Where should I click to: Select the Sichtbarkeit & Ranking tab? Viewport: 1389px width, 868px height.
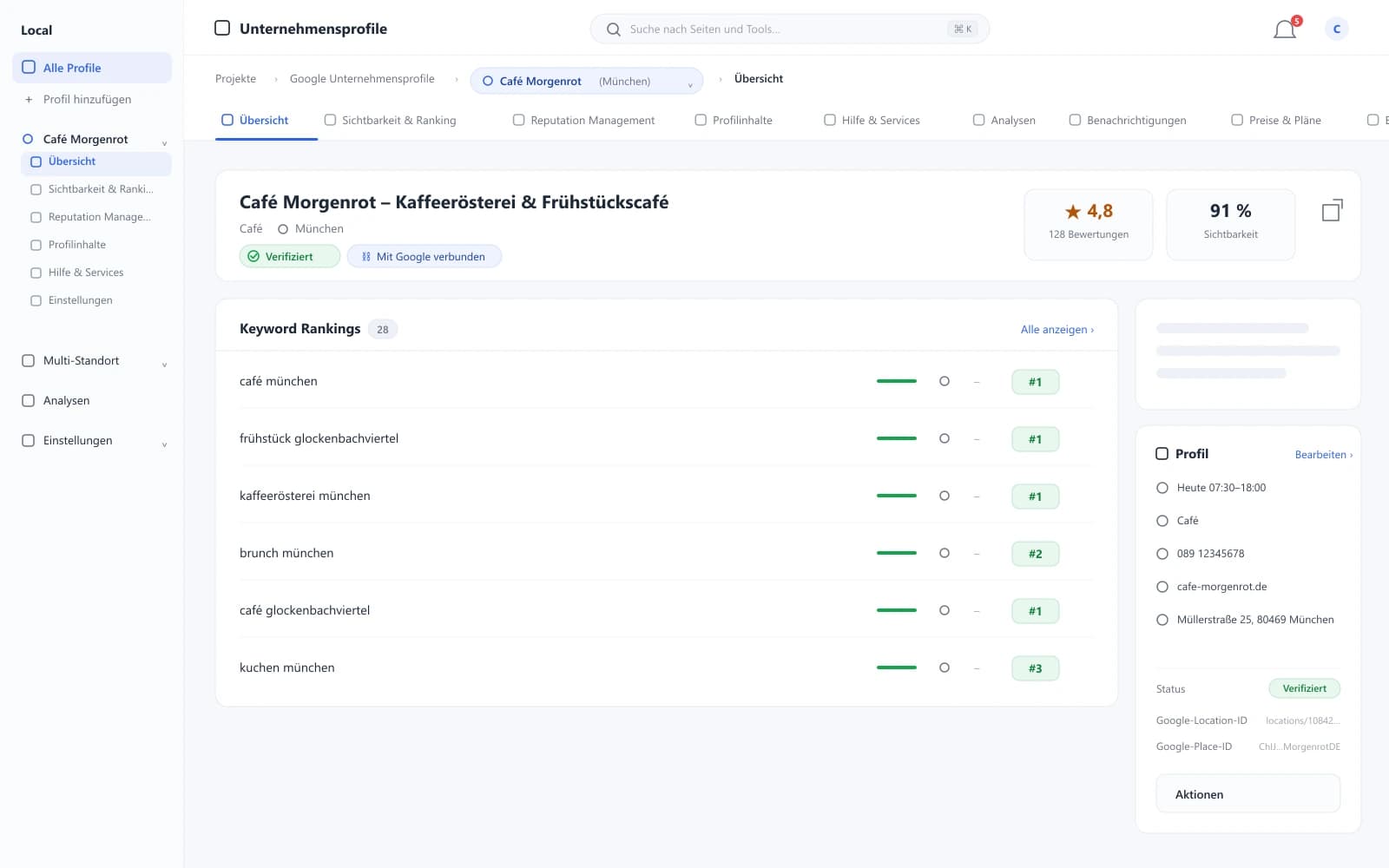coord(390,121)
